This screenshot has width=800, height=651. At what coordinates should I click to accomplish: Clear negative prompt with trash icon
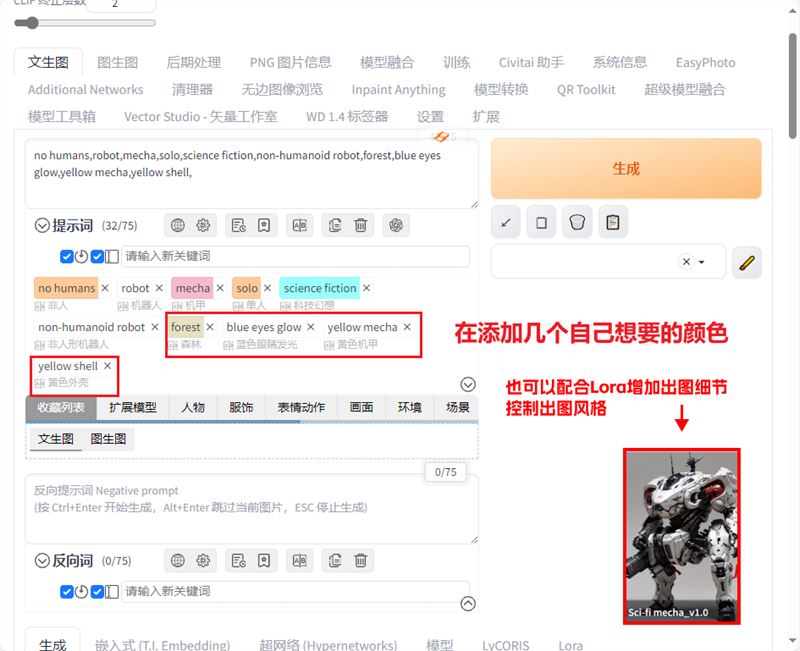(x=361, y=561)
